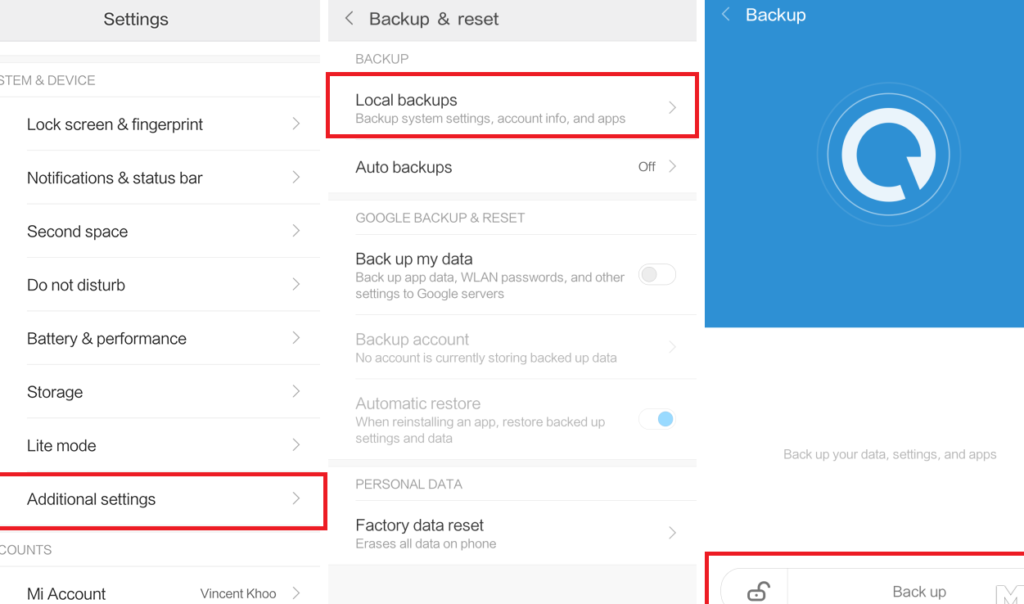Screen dimensions: 1024x604
Task: Expand Storage chevron arrow
Action: 296,392
